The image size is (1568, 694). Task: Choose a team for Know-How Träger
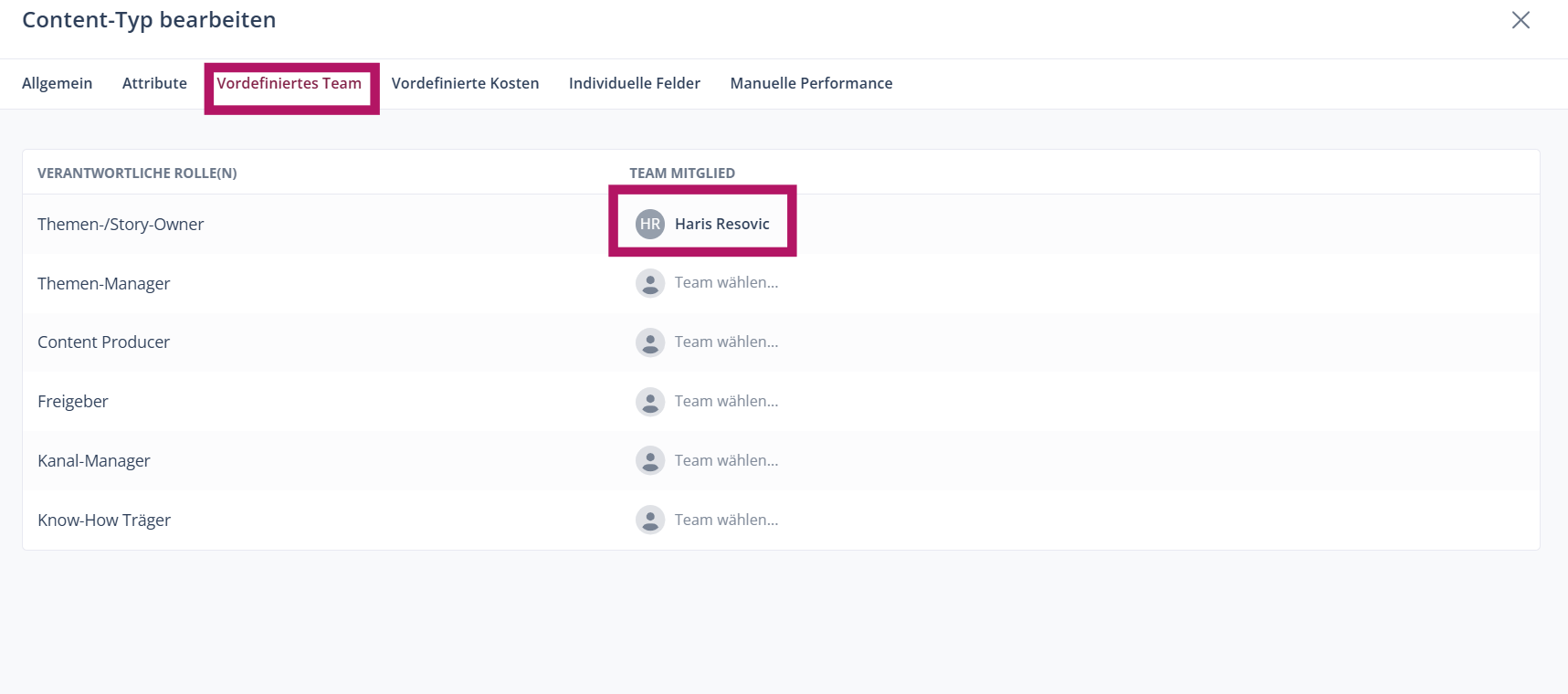tap(726, 520)
